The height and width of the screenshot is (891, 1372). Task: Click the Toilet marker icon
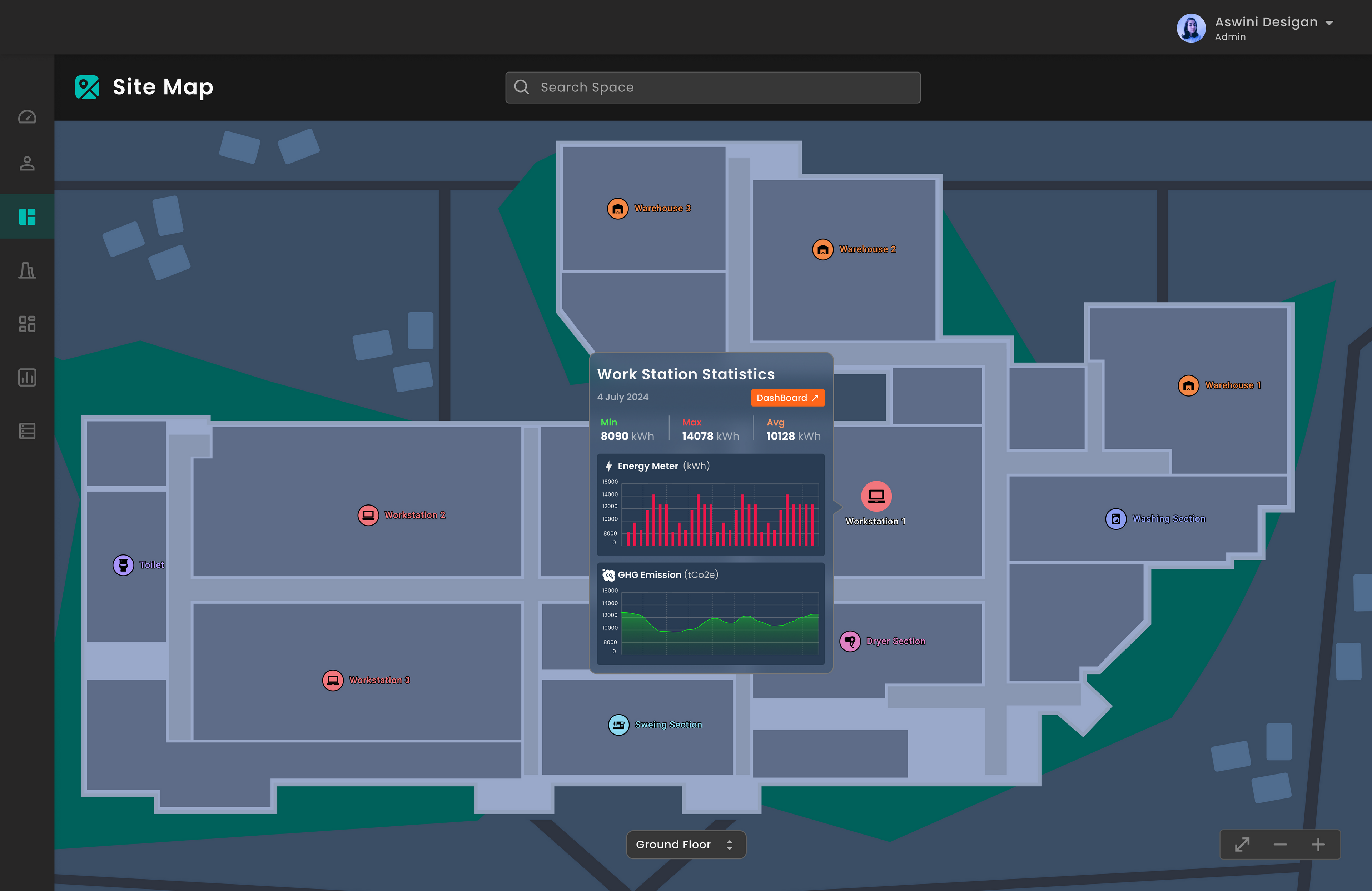123,566
